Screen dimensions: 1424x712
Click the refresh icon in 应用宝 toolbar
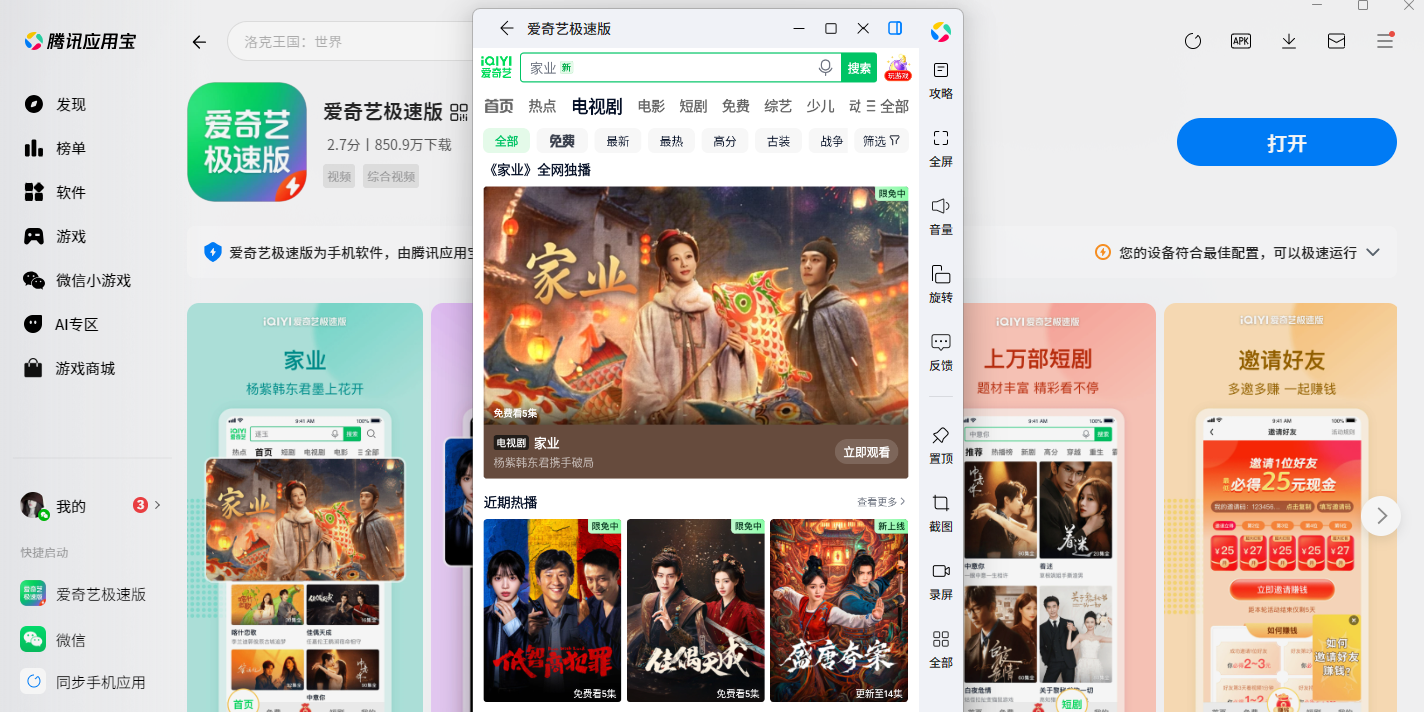pyautogui.click(x=1193, y=41)
